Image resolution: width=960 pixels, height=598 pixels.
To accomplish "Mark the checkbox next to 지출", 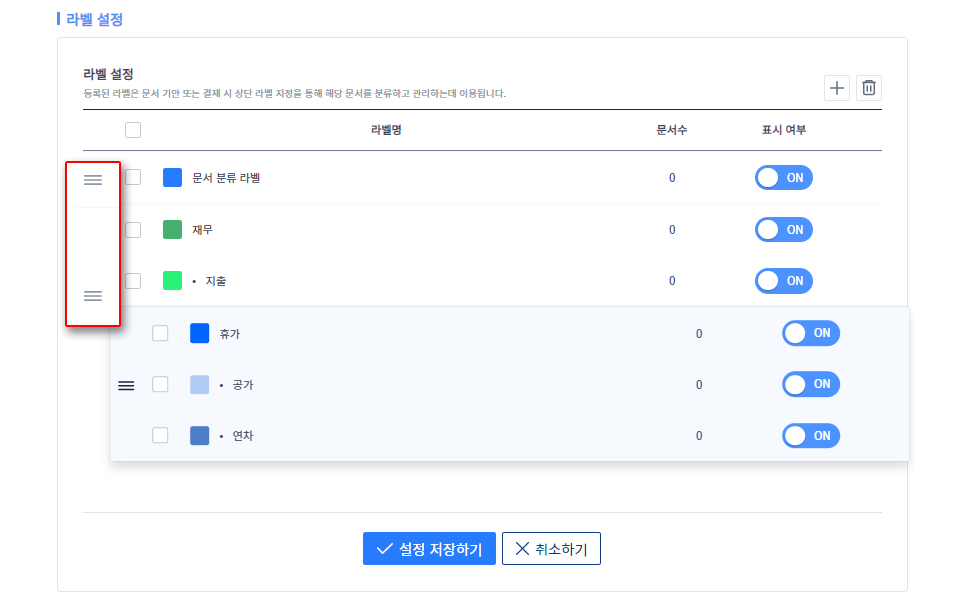I will point(133,281).
